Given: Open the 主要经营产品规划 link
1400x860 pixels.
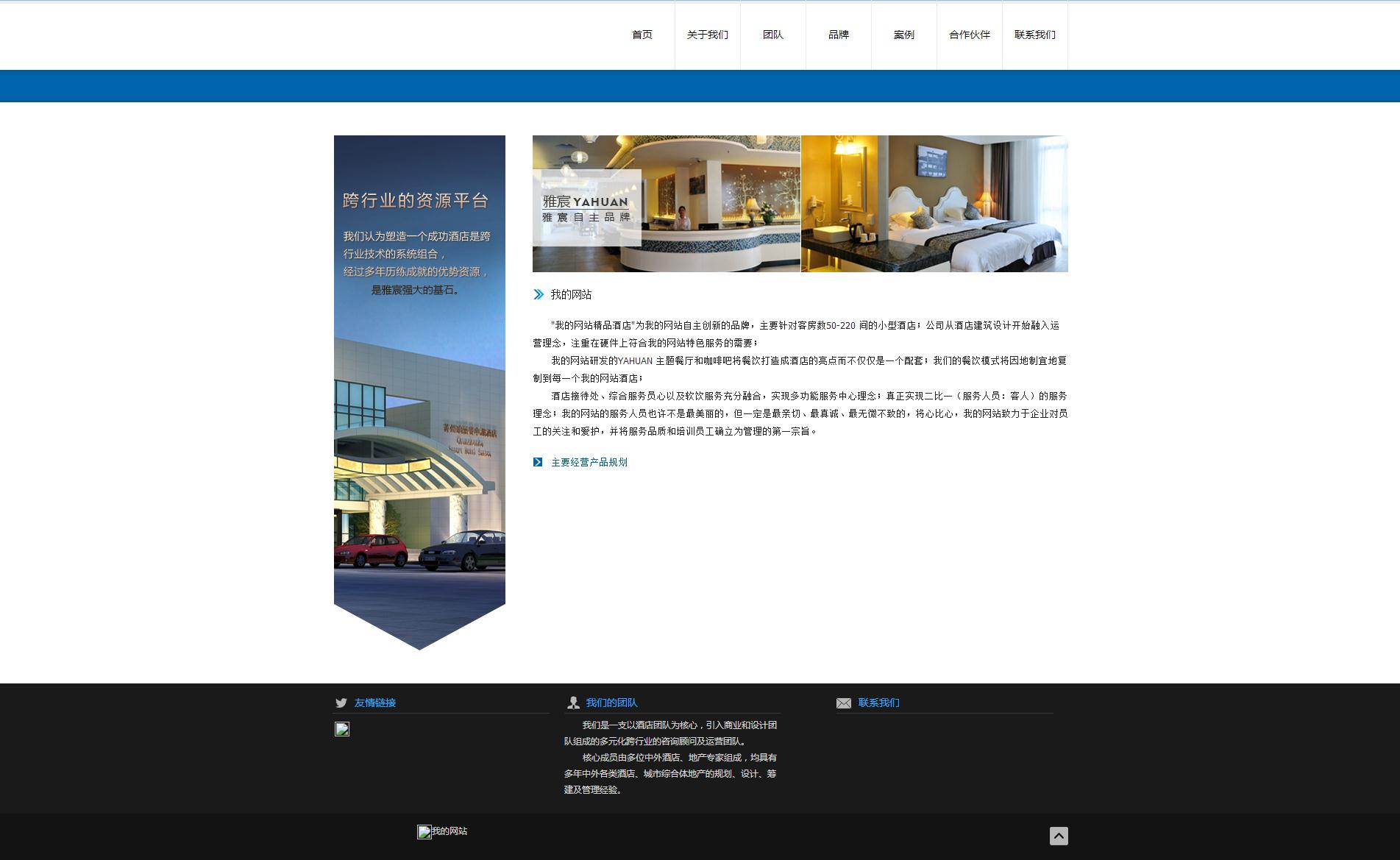Looking at the screenshot, I should [x=589, y=462].
